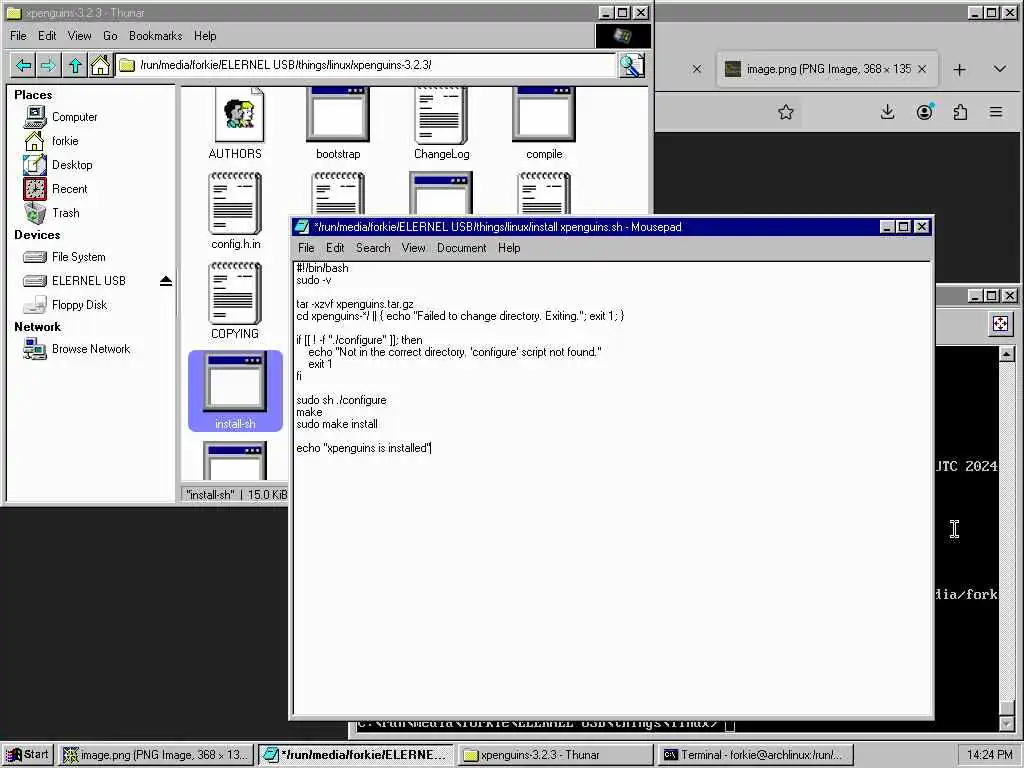Open Thunar Go menu
The height and width of the screenshot is (768, 1024).
(x=110, y=36)
